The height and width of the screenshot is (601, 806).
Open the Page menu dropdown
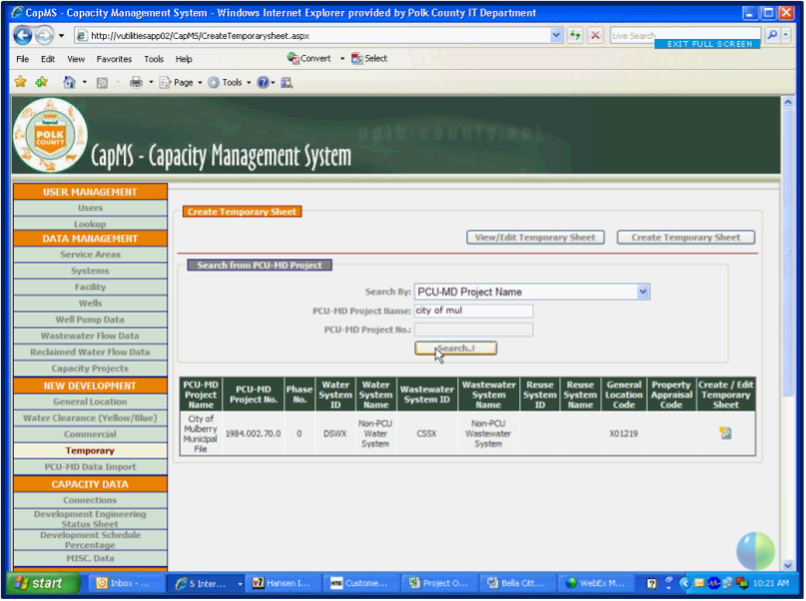pyautogui.click(x=185, y=82)
